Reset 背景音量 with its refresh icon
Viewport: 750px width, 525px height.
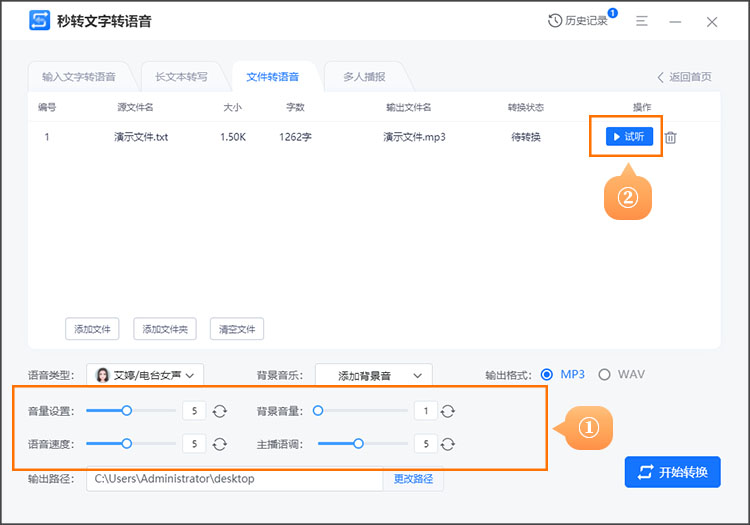449,410
